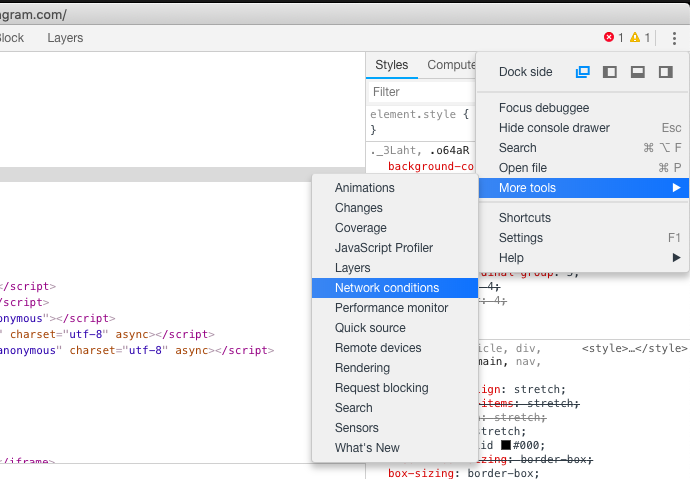Click the three-dot DevTools menu icon
The image size is (690, 479).
674,38
